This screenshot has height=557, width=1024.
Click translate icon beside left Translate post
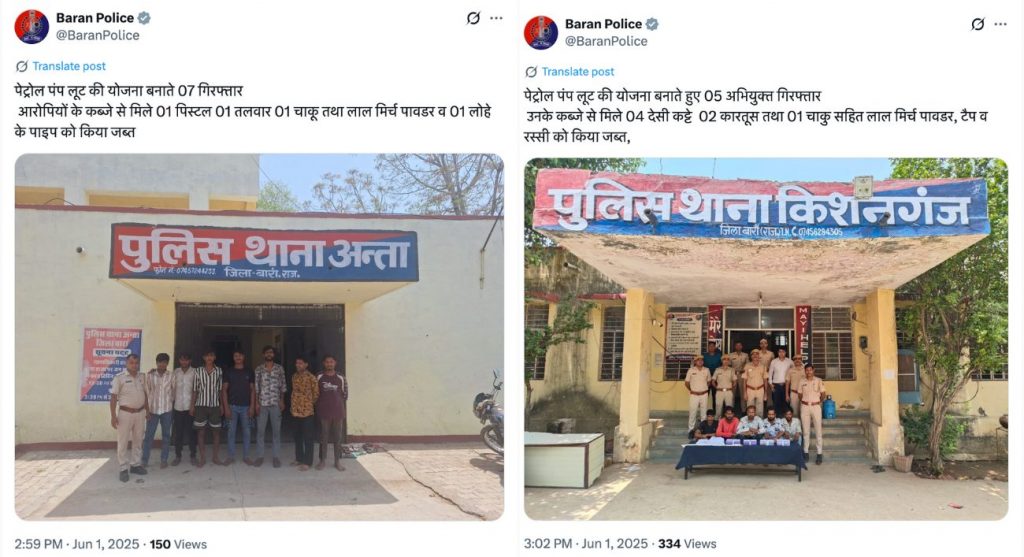pyautogui.click(x=22, y=66)
